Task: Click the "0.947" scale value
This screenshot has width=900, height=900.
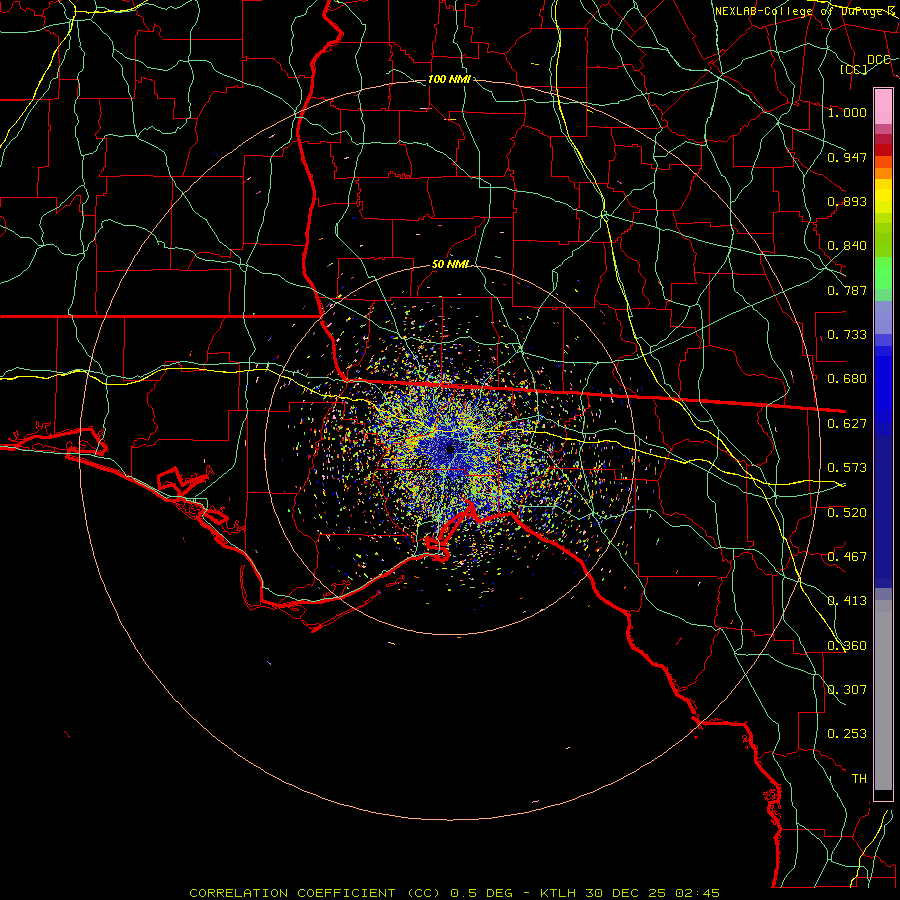Action: pyautogui.click(x=847, y=157)
